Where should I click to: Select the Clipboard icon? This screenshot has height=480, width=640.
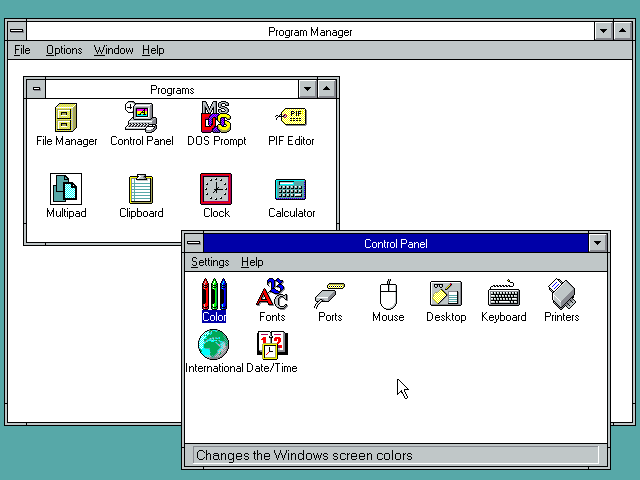click(141, 189)
